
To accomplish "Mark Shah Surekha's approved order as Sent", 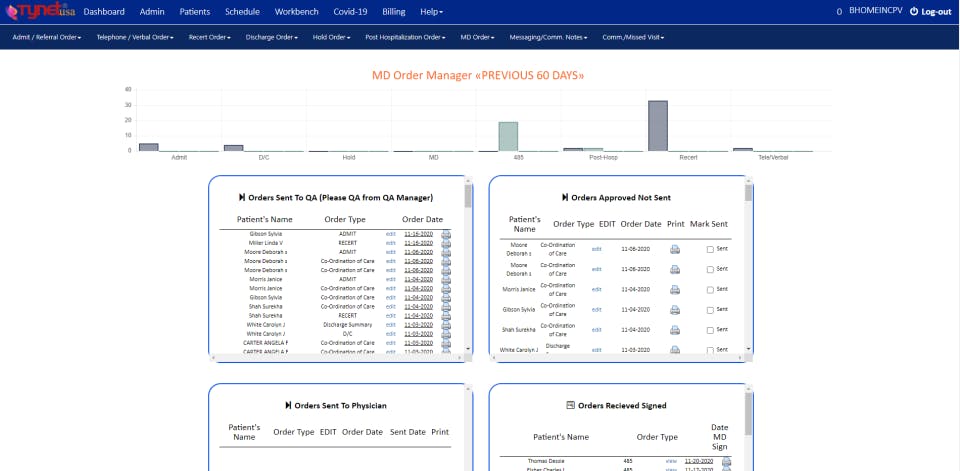I will pyautogui.click(x=710, y=331).
